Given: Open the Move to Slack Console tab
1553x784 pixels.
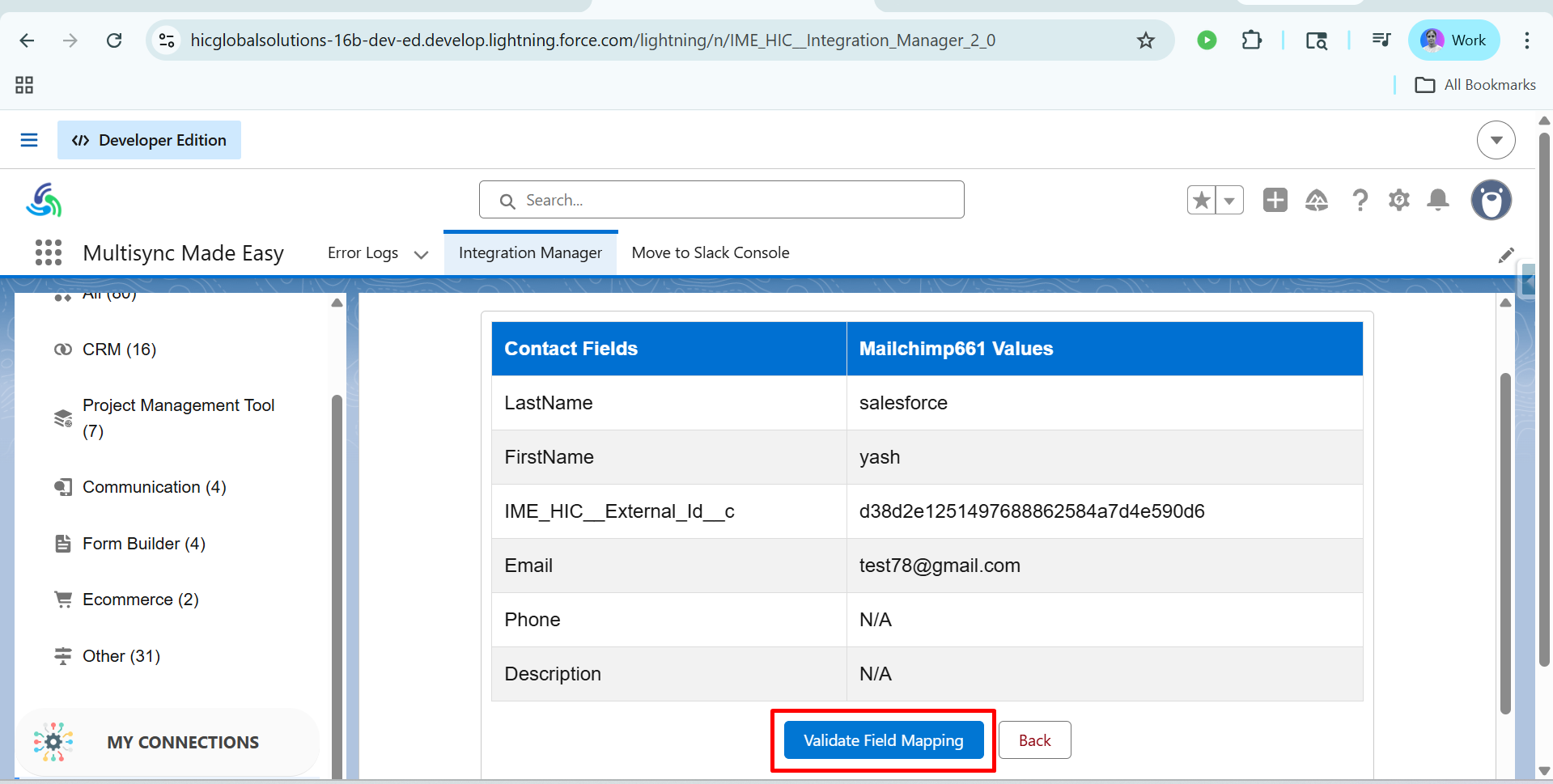Looking at the screenshot, I should 711,253.
